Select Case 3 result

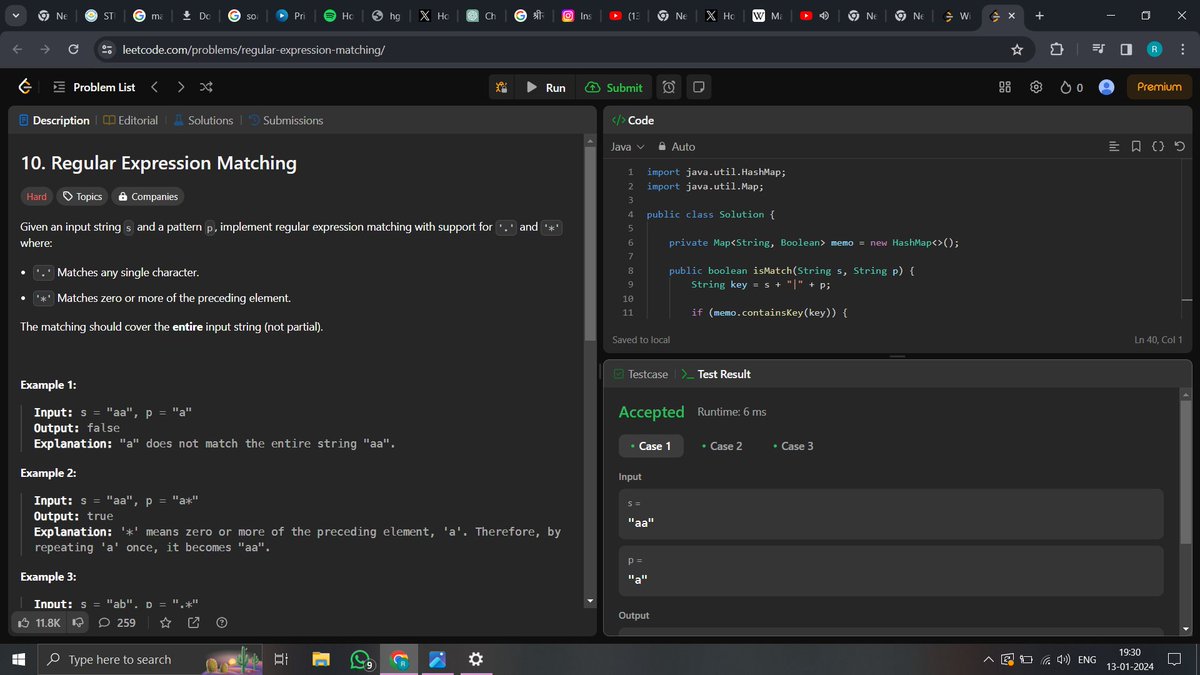tap(793, 446)
